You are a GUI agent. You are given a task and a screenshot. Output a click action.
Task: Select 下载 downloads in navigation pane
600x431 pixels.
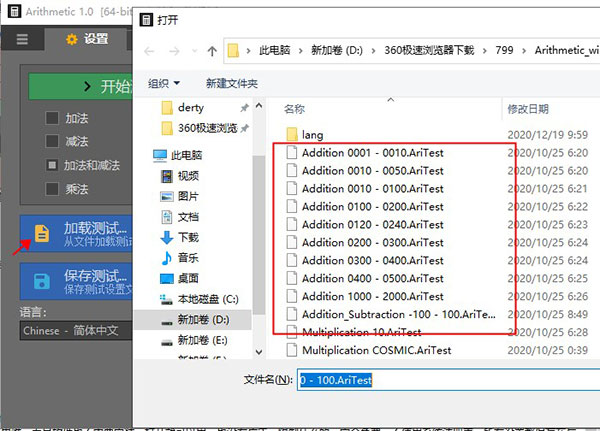[187, 237]
